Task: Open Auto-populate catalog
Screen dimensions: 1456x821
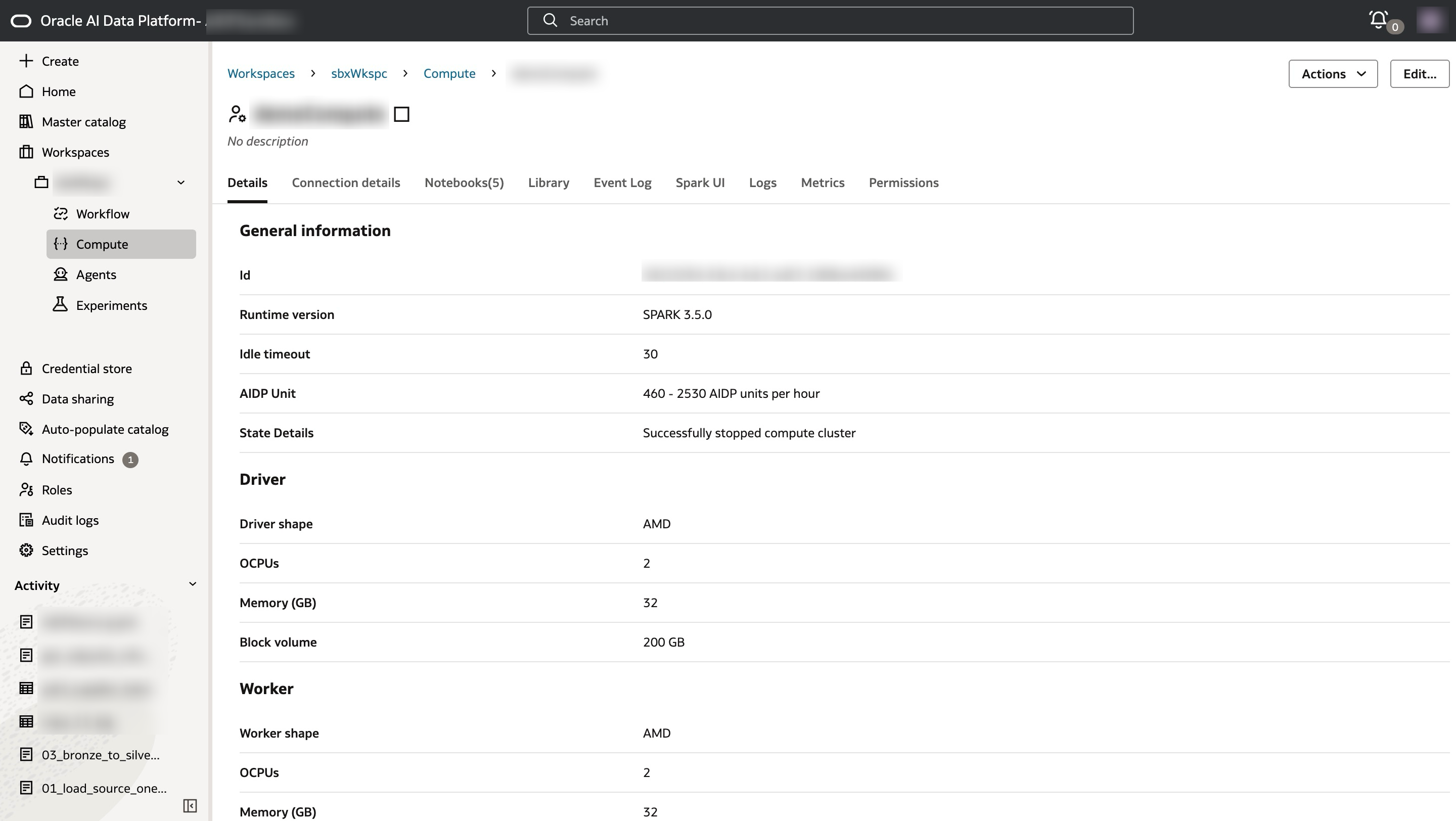Action: (x=94, y=429)
